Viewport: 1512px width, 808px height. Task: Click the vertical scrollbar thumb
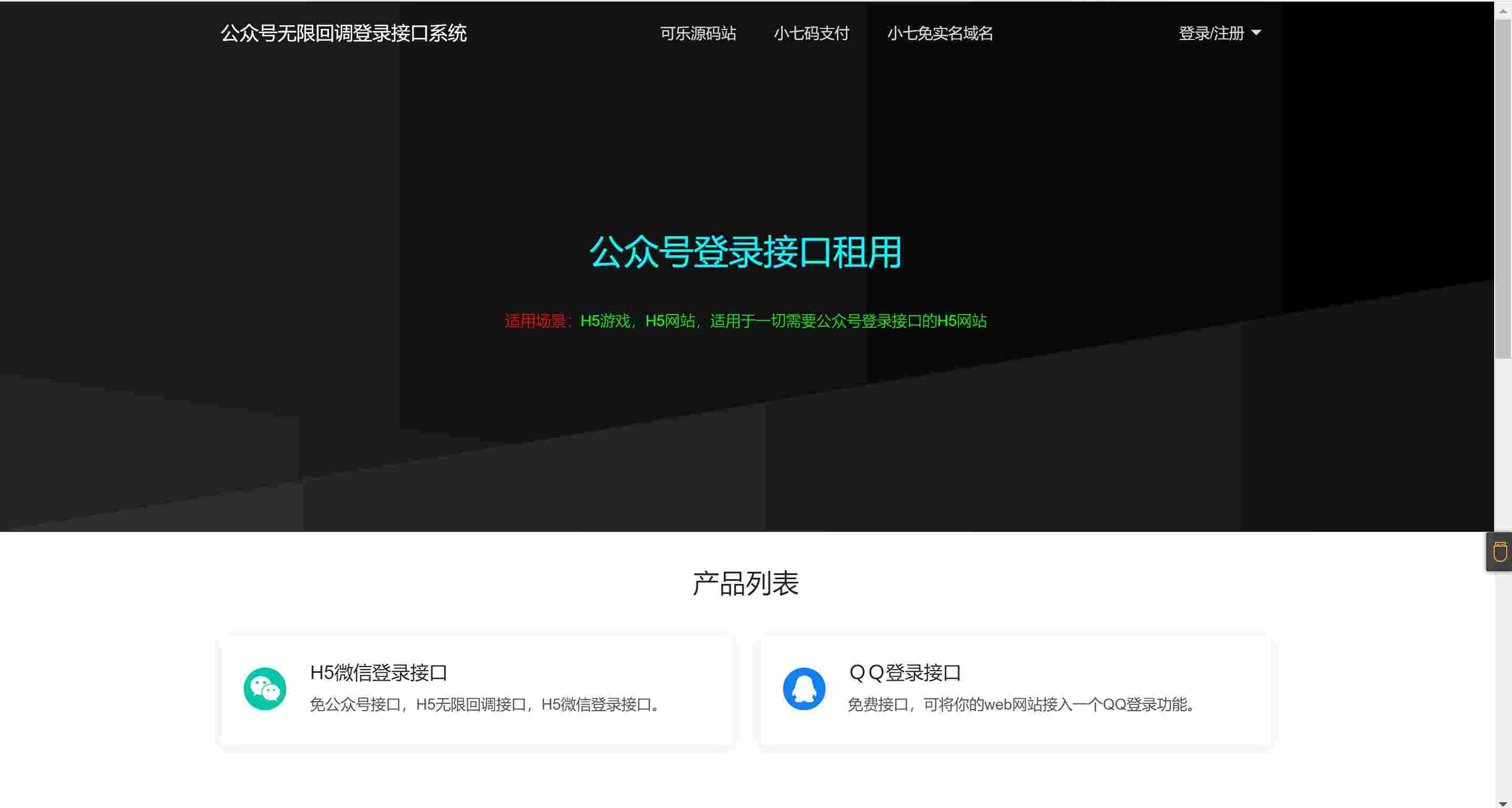1503,188
